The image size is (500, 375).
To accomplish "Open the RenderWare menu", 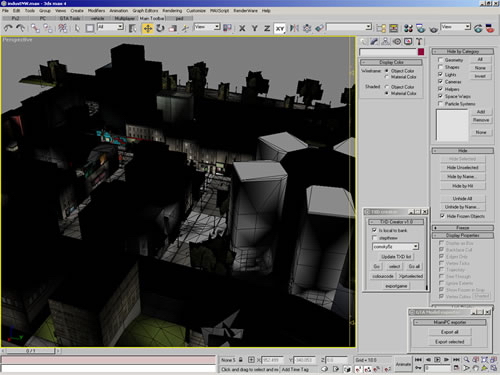I will [245, 11].
